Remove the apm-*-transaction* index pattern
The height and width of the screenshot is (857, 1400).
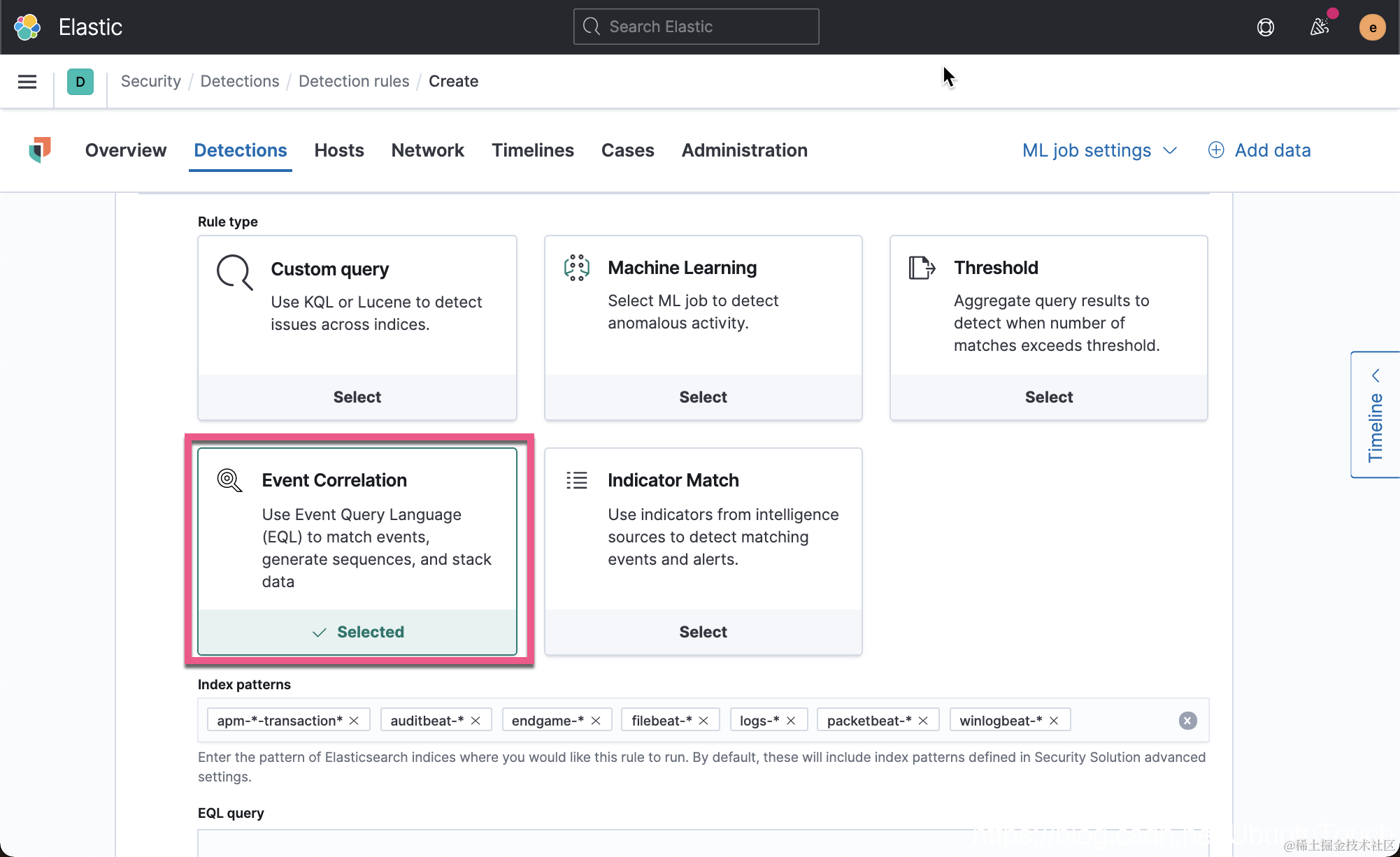(x=354, y=721)
